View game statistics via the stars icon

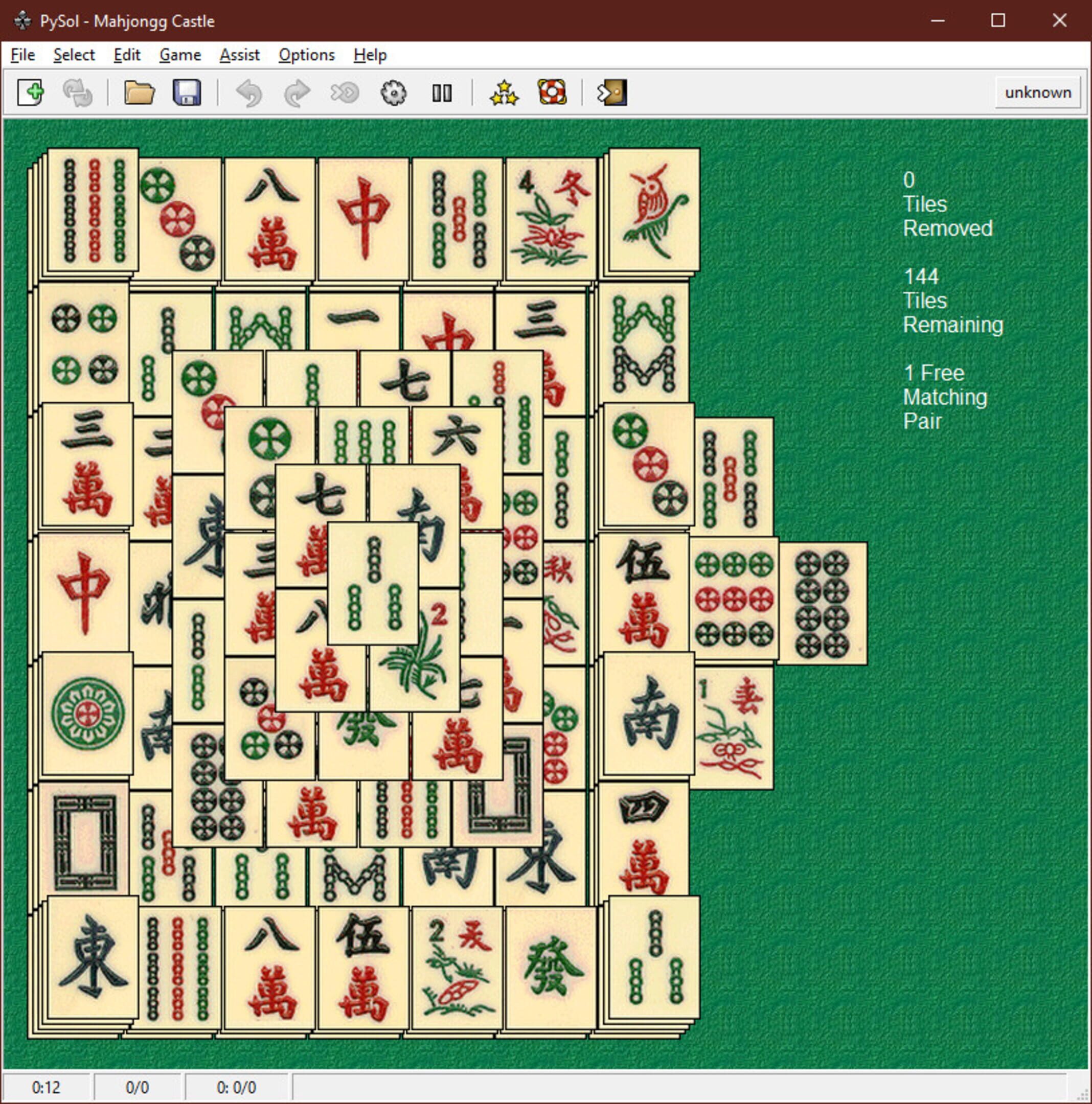(x=504, y=93)
